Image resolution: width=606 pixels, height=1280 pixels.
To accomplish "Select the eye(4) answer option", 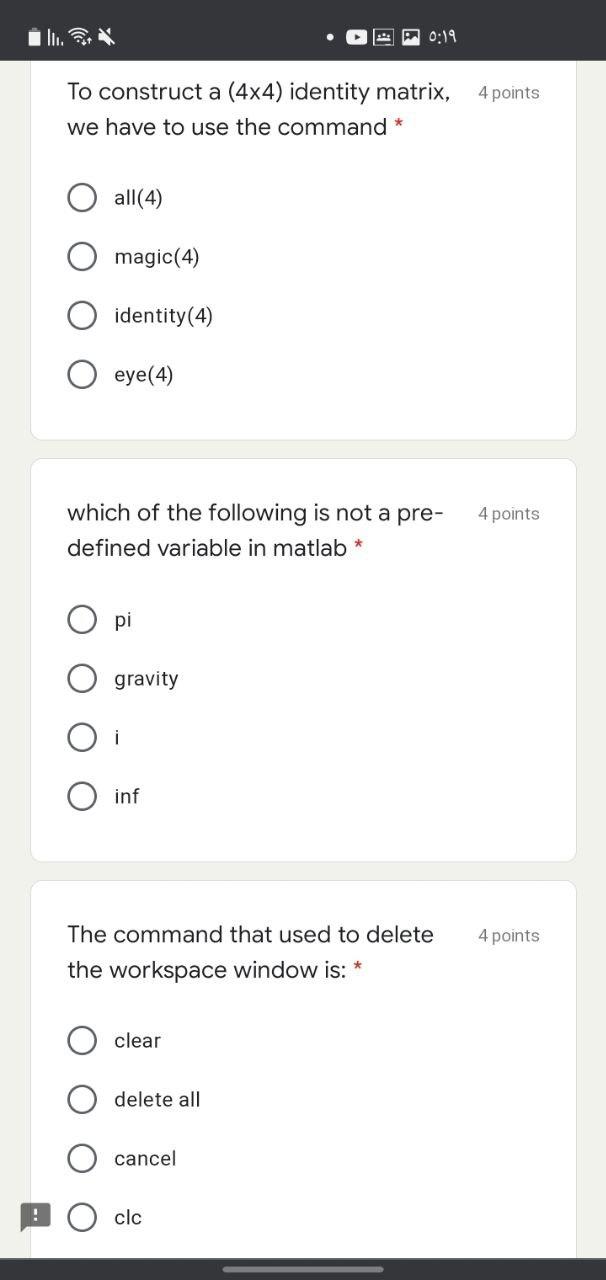I will [82, 374].
